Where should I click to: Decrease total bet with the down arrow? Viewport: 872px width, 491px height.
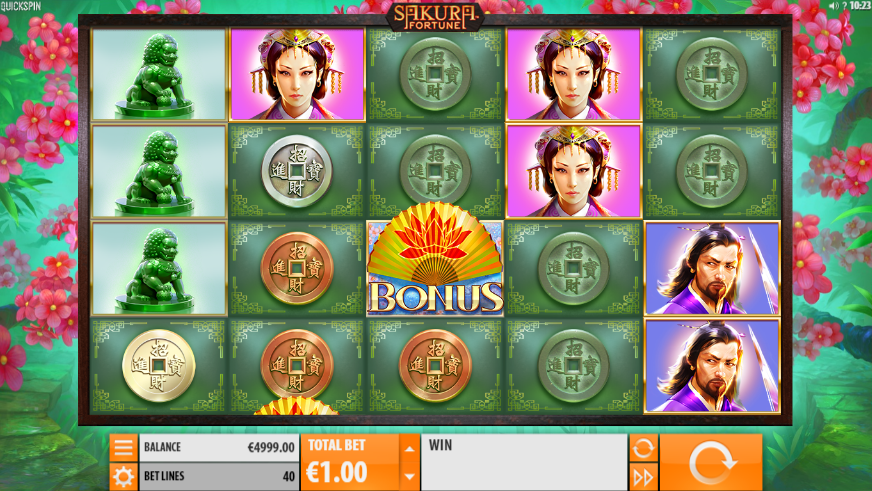pyautogui.click(x=410, y=477)
